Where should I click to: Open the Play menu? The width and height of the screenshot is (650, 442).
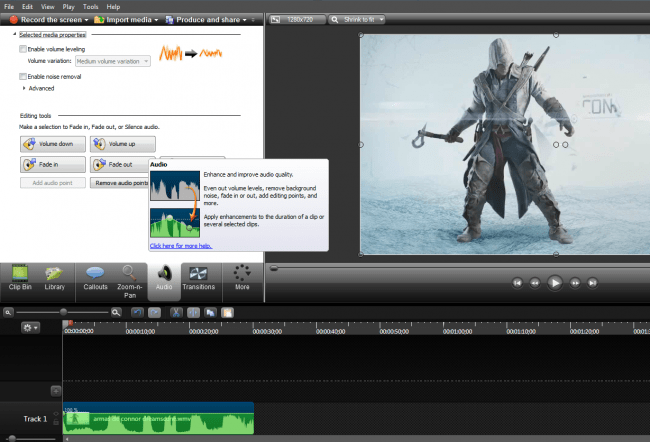[x=68, y=7]
